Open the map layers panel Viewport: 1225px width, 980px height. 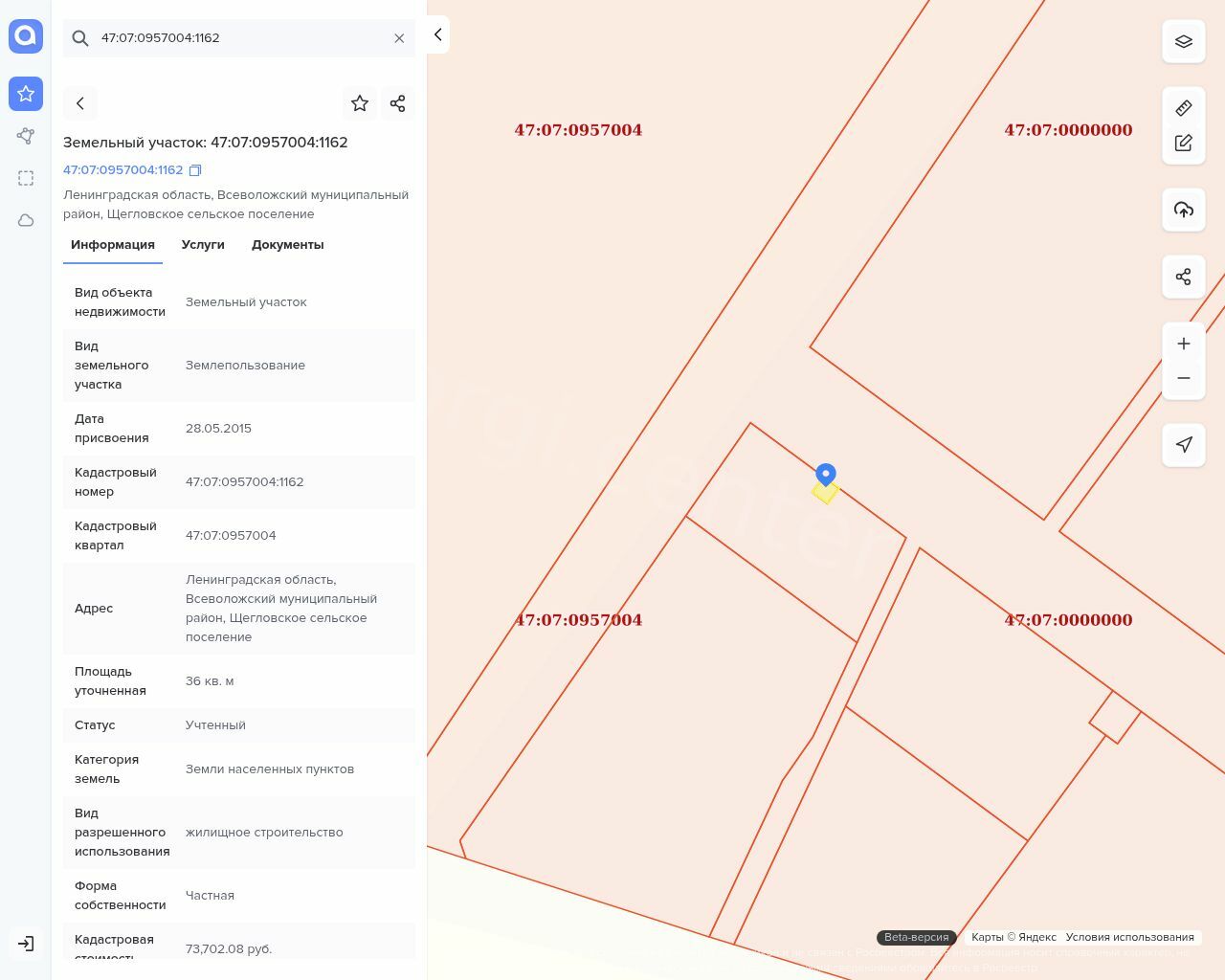1184,41
